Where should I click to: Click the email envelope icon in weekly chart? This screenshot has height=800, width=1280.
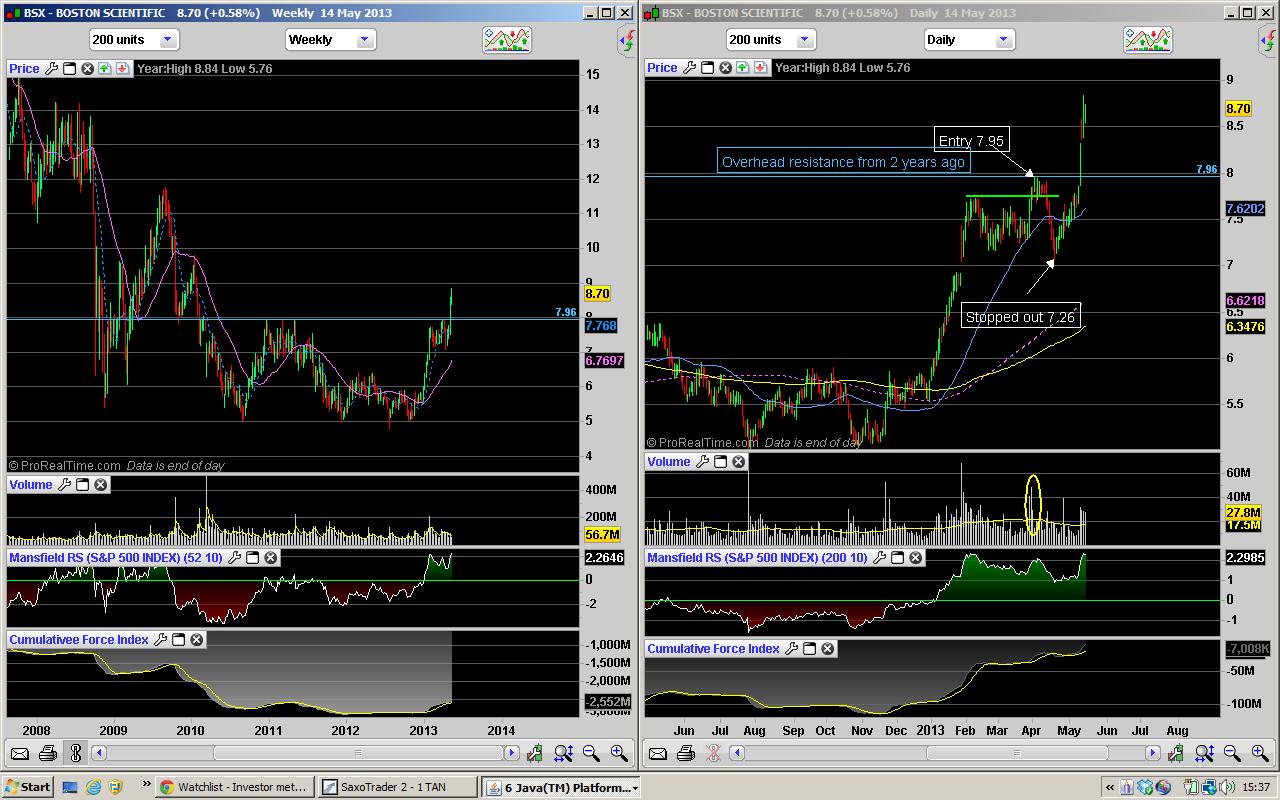pyautogui.click(x=20, y=753)
